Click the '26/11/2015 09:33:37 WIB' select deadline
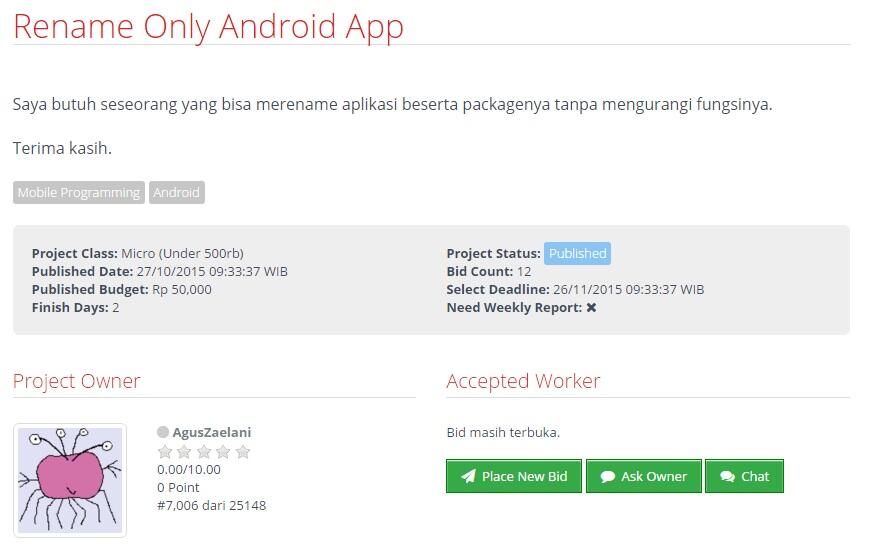 (628, 289)
